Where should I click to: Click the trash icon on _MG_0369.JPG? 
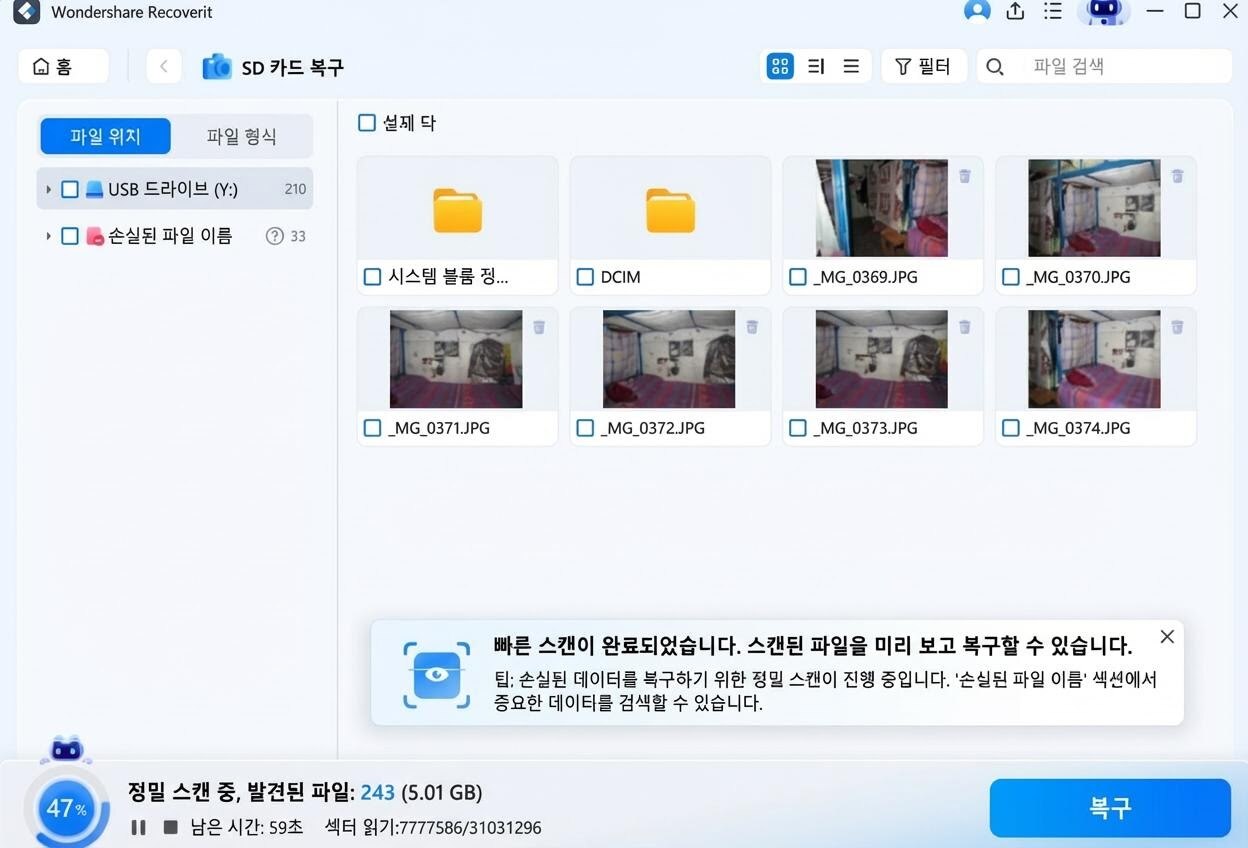coord(964,176)
